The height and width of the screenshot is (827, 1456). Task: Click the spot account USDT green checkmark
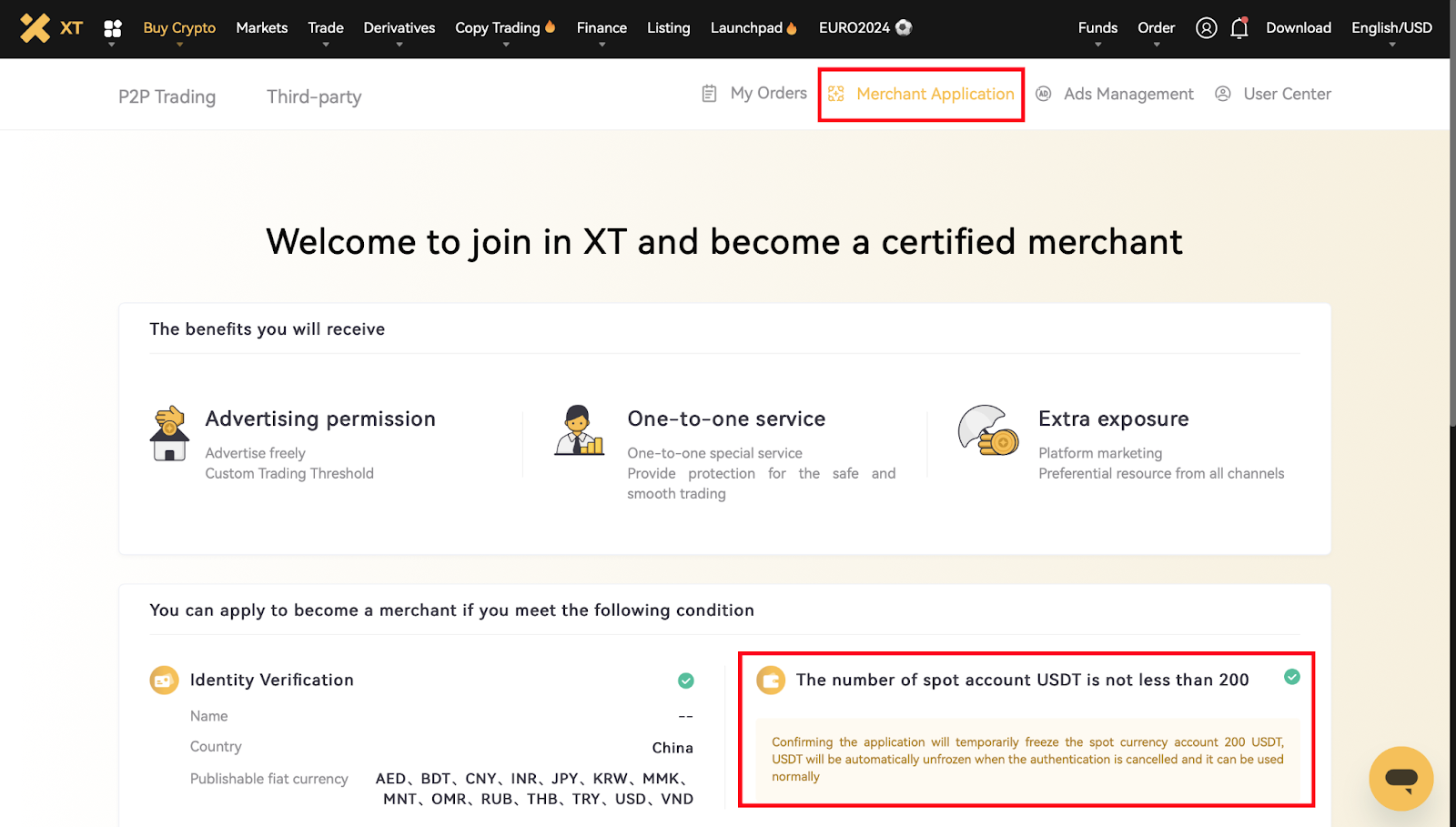1291,677
